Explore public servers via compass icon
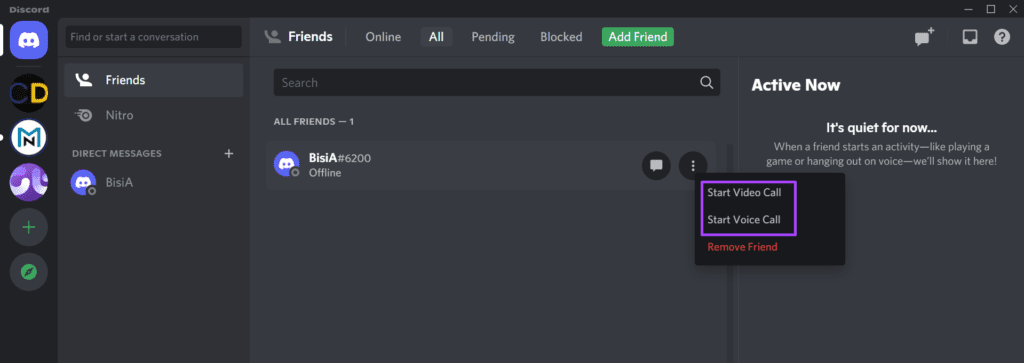This screenshot has width=1024, height=363. (29, 272)
